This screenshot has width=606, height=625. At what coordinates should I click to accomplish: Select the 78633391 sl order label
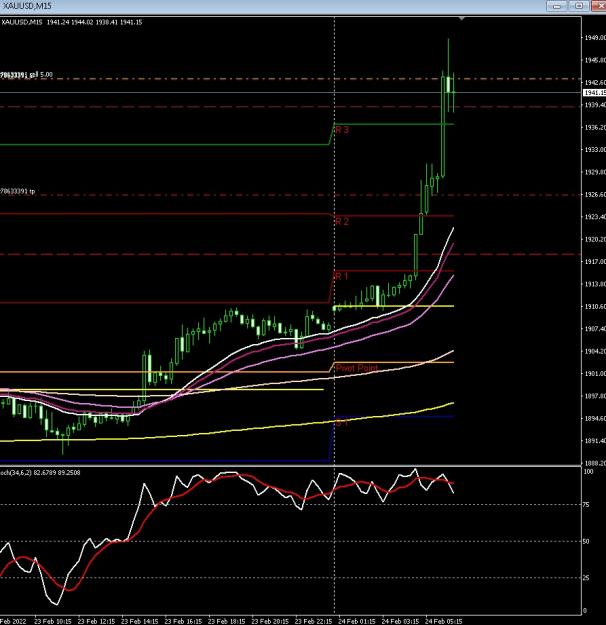pos(19,75)
